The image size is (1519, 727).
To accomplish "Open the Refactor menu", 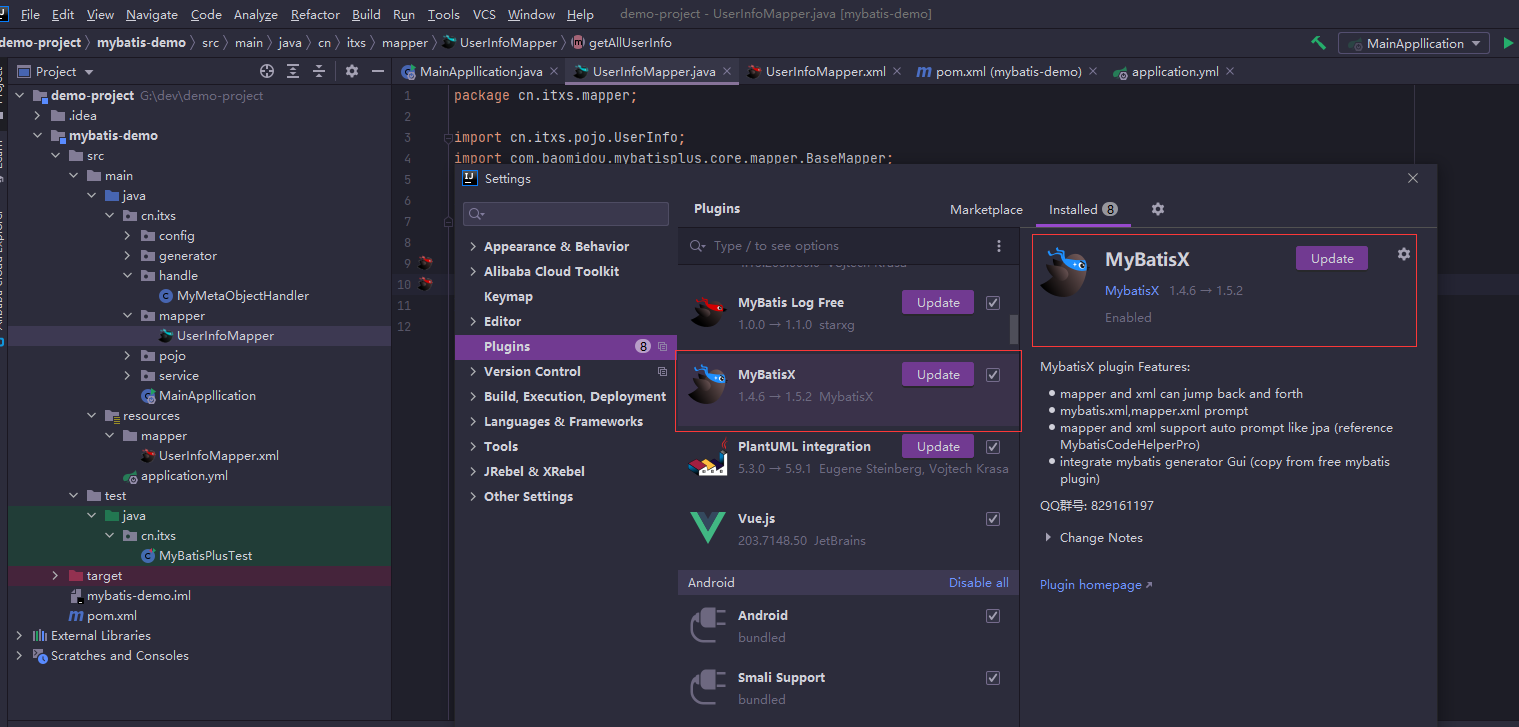I will [x=315, y=14].
